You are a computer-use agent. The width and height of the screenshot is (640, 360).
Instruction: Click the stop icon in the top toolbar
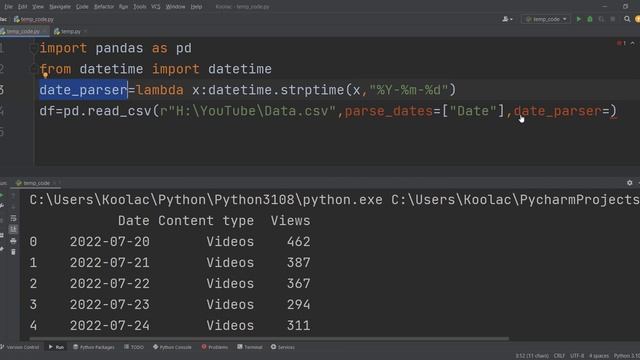pos(613,19)
